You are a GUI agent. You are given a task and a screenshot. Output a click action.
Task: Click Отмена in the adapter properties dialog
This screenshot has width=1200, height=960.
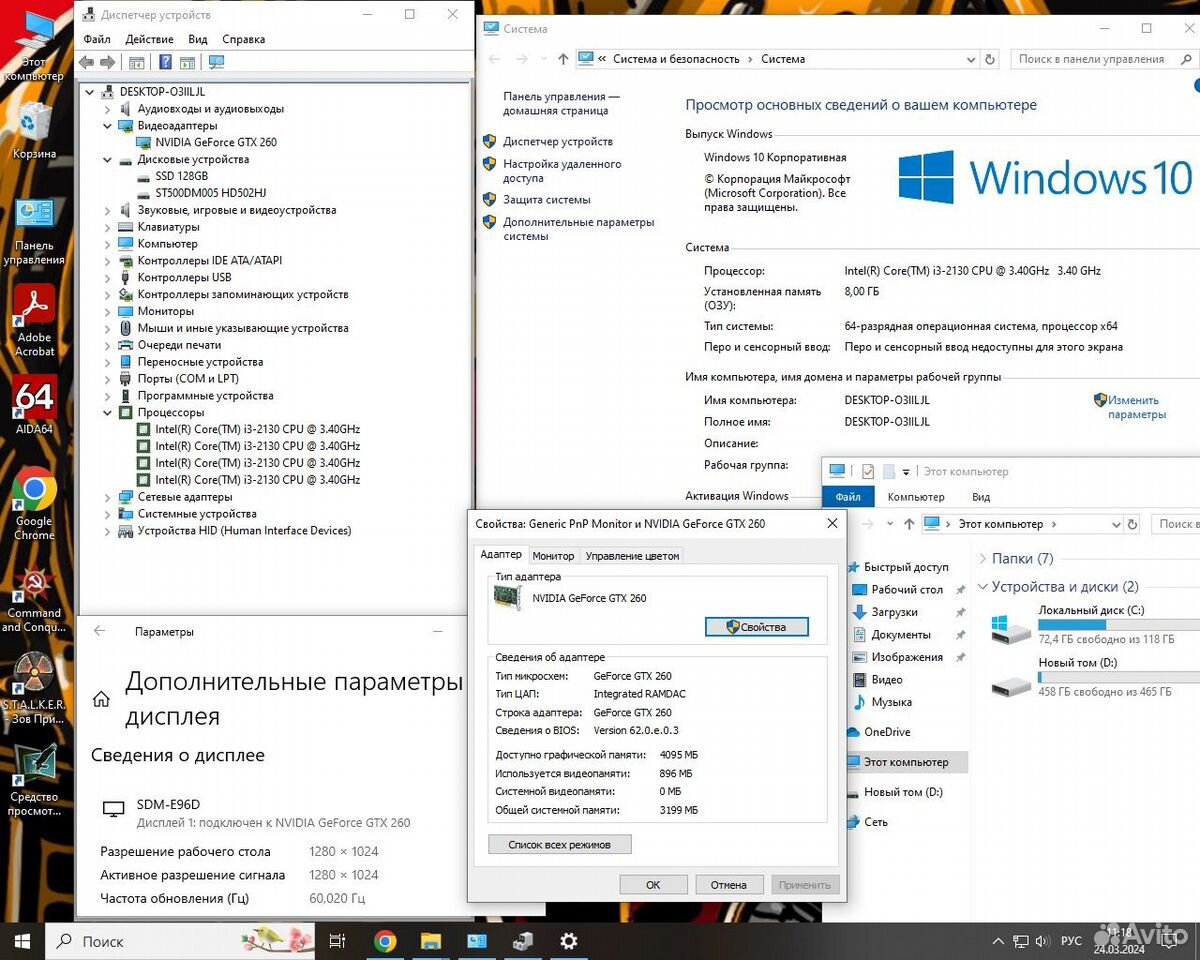[x=729, y=885]
